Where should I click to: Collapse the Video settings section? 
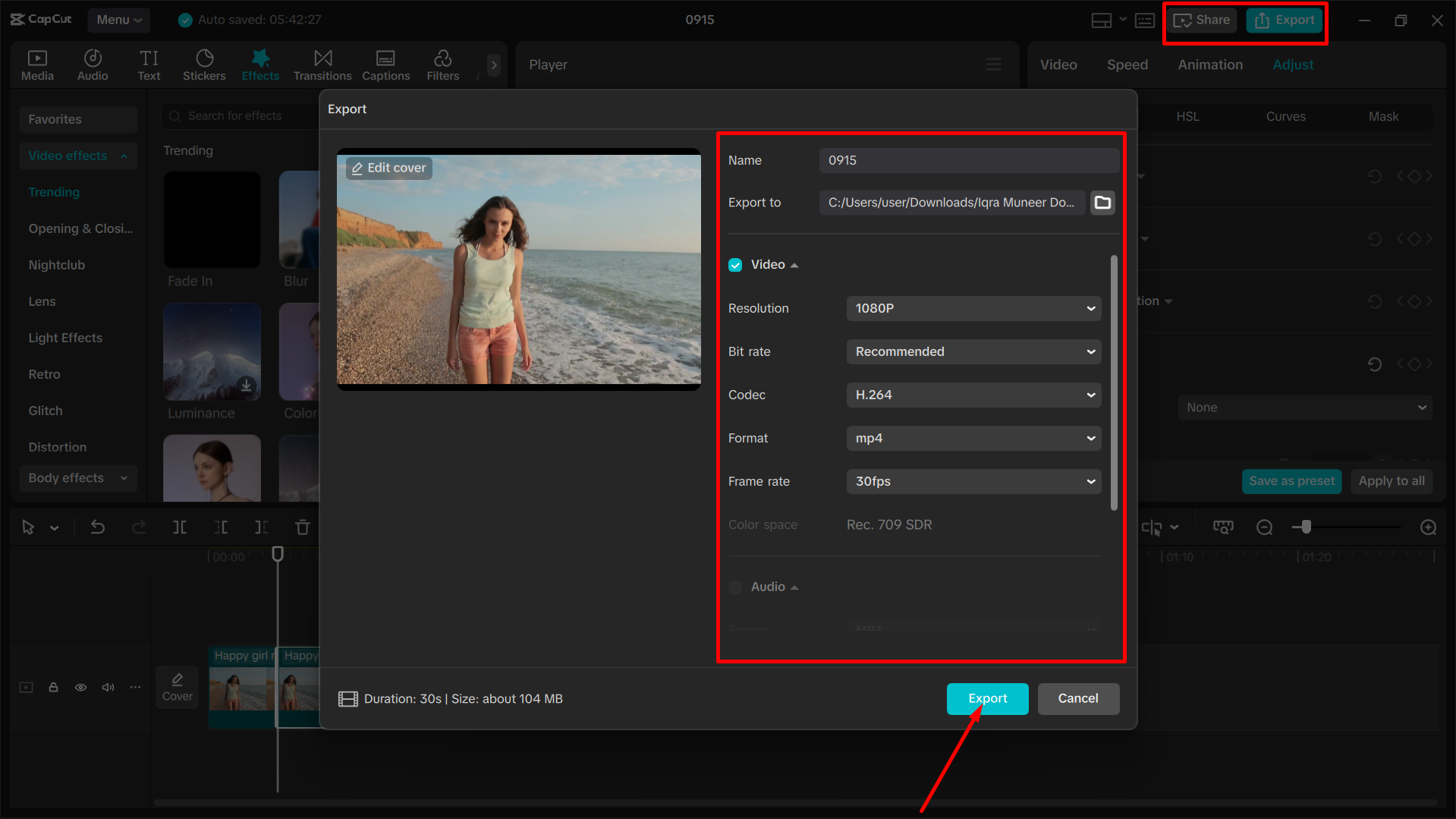[794, 264]
